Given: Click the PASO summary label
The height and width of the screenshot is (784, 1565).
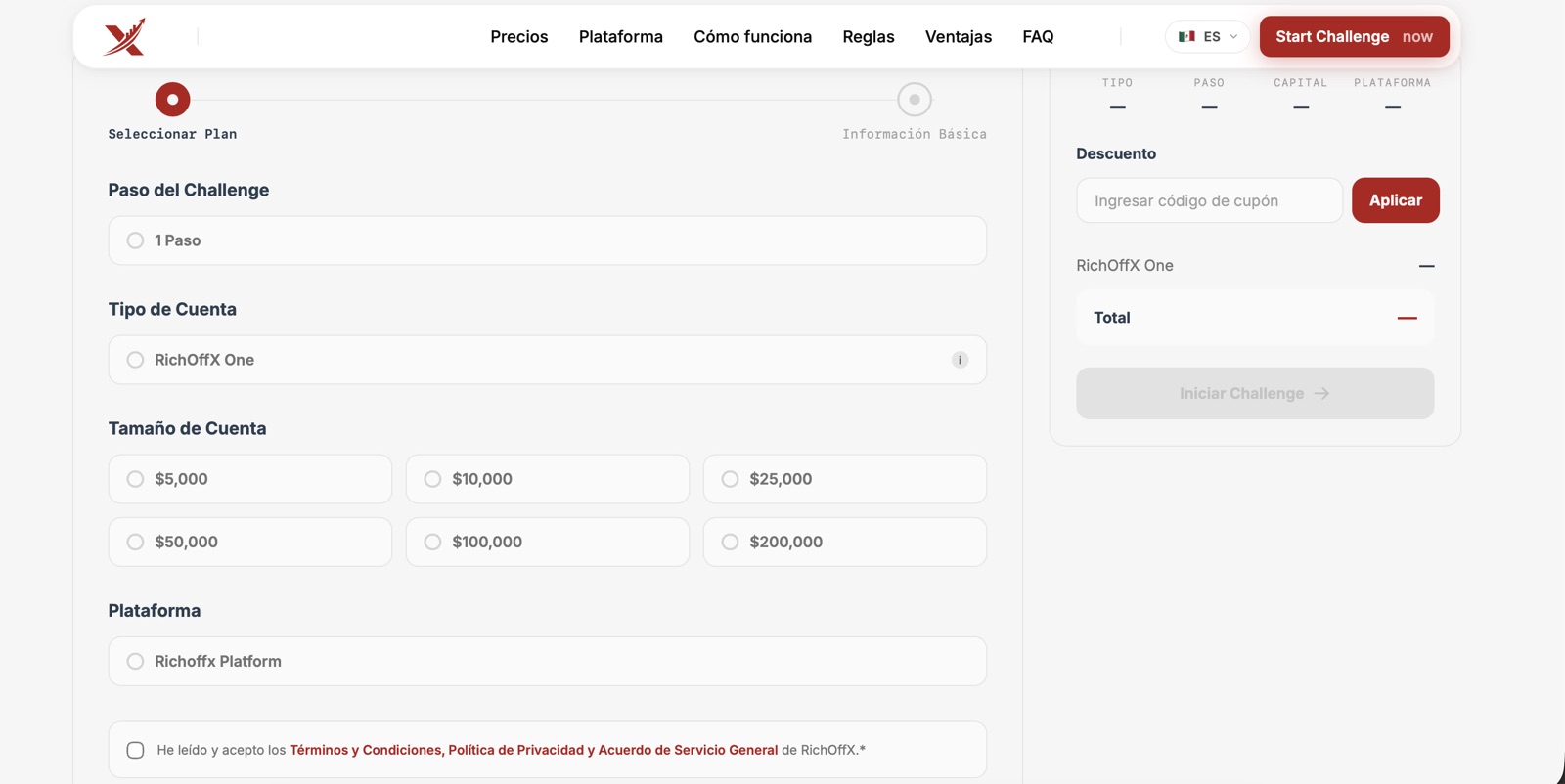Looking at the screenshot, I should pos(1209,83).
